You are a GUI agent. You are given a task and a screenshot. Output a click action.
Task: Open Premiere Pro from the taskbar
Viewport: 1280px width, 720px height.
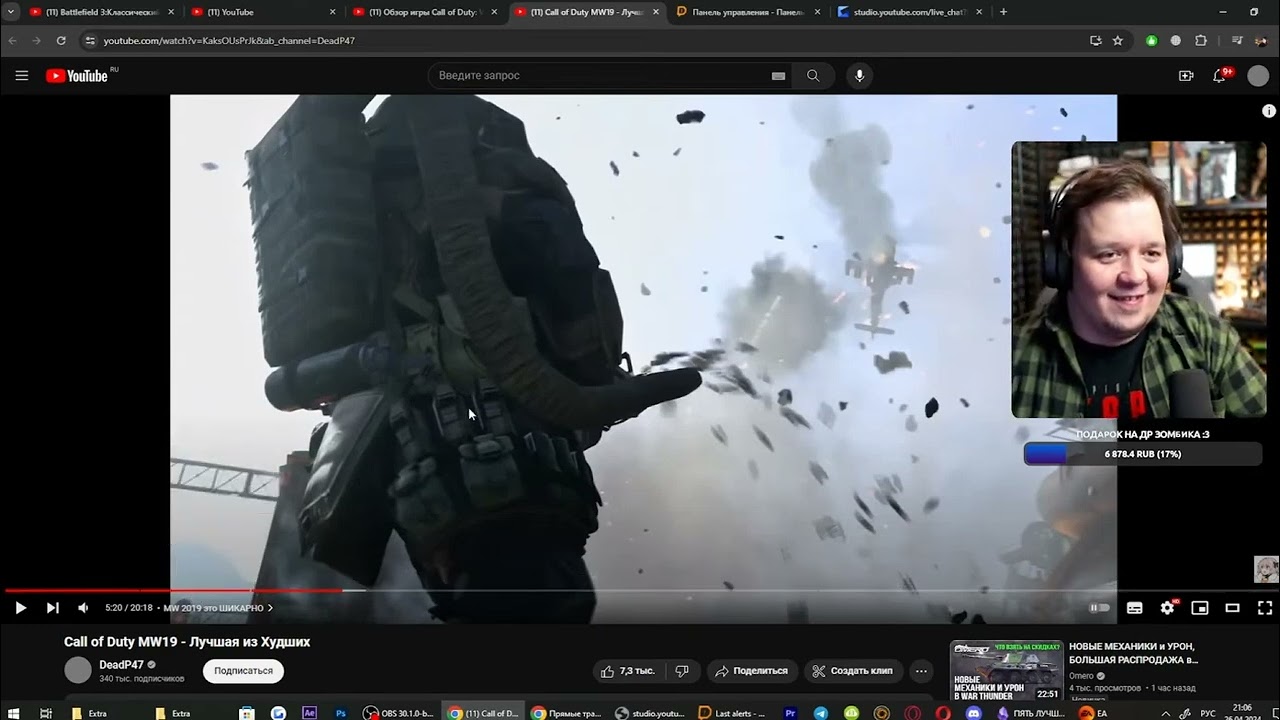tap(790, 713)
